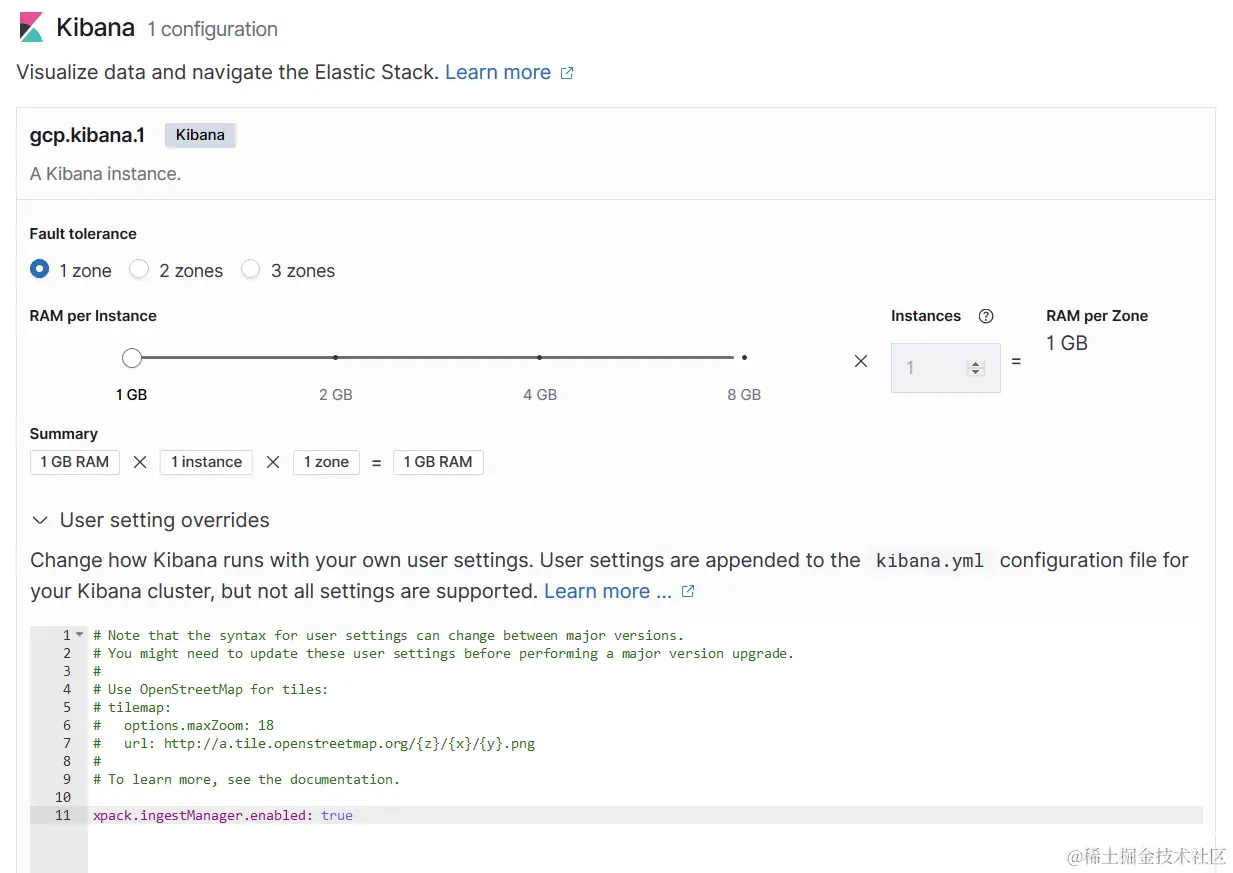The image size is (1233, 873).
Task: Click the '1 GB RAM' first summary badge
Action: tap(75, 462)
